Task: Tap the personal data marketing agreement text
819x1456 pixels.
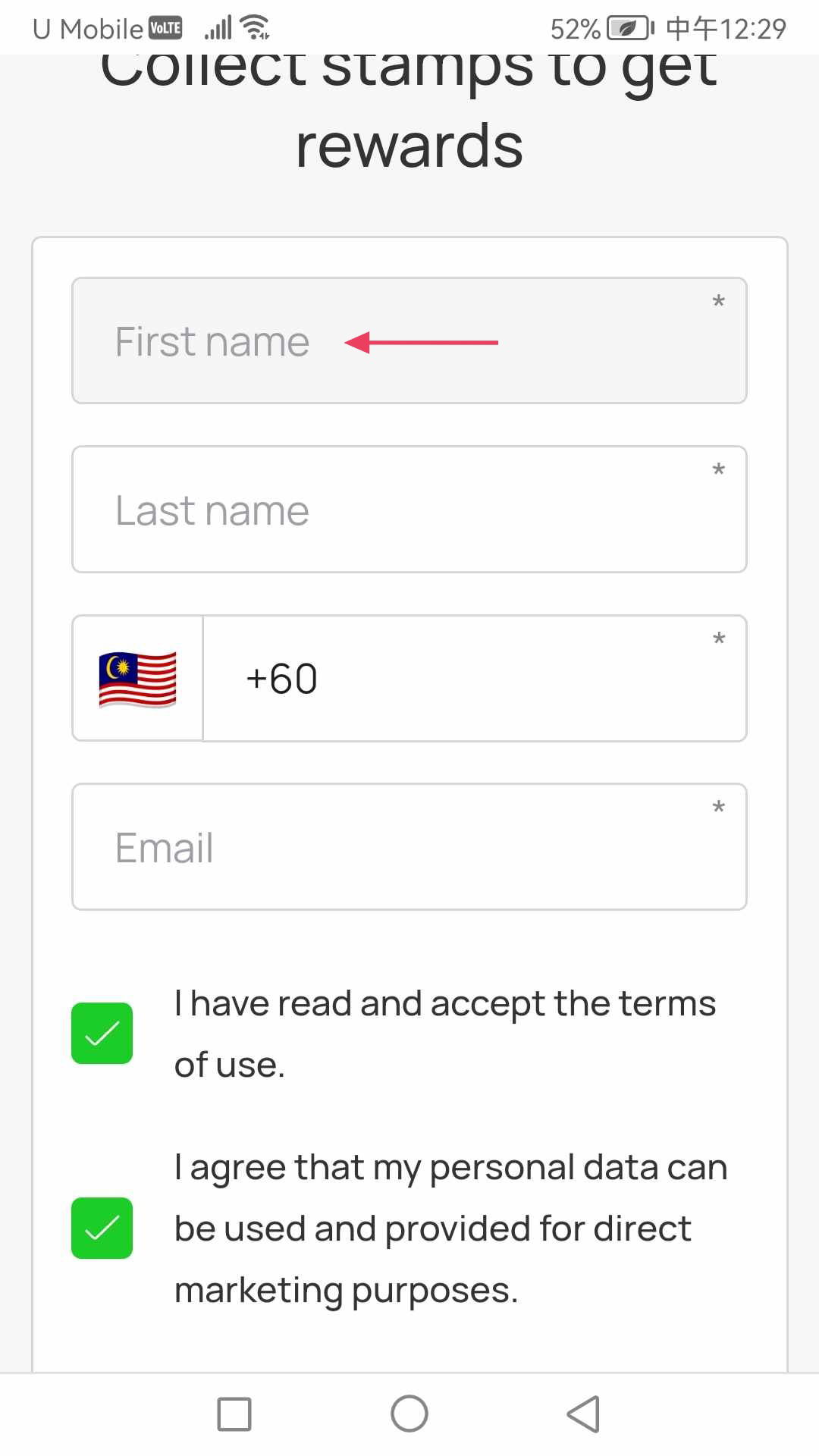Action: coord(450,1228)
